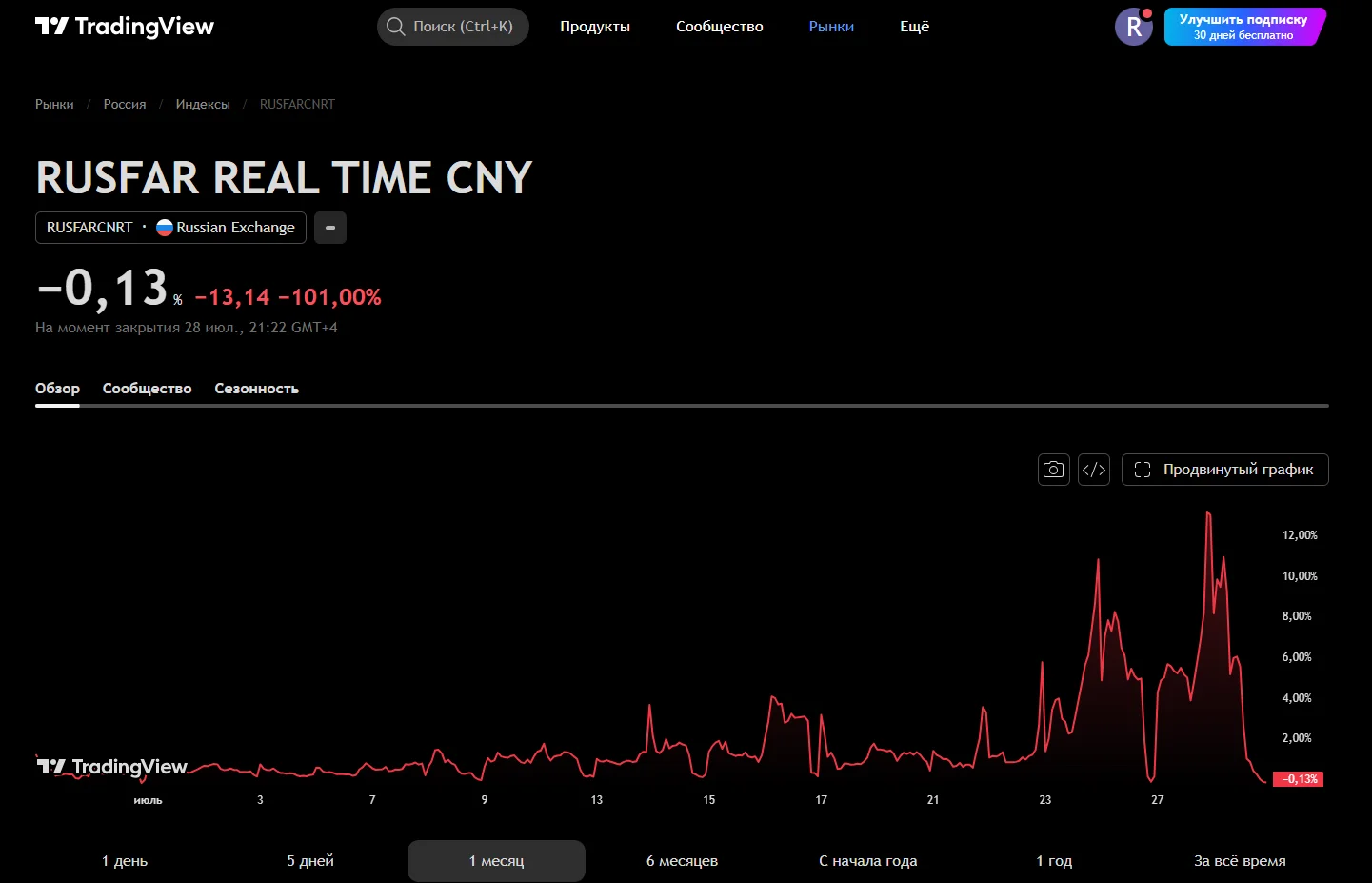Open the Продвинутый график button
The image size is (1372, 883).
point(1224,470)
